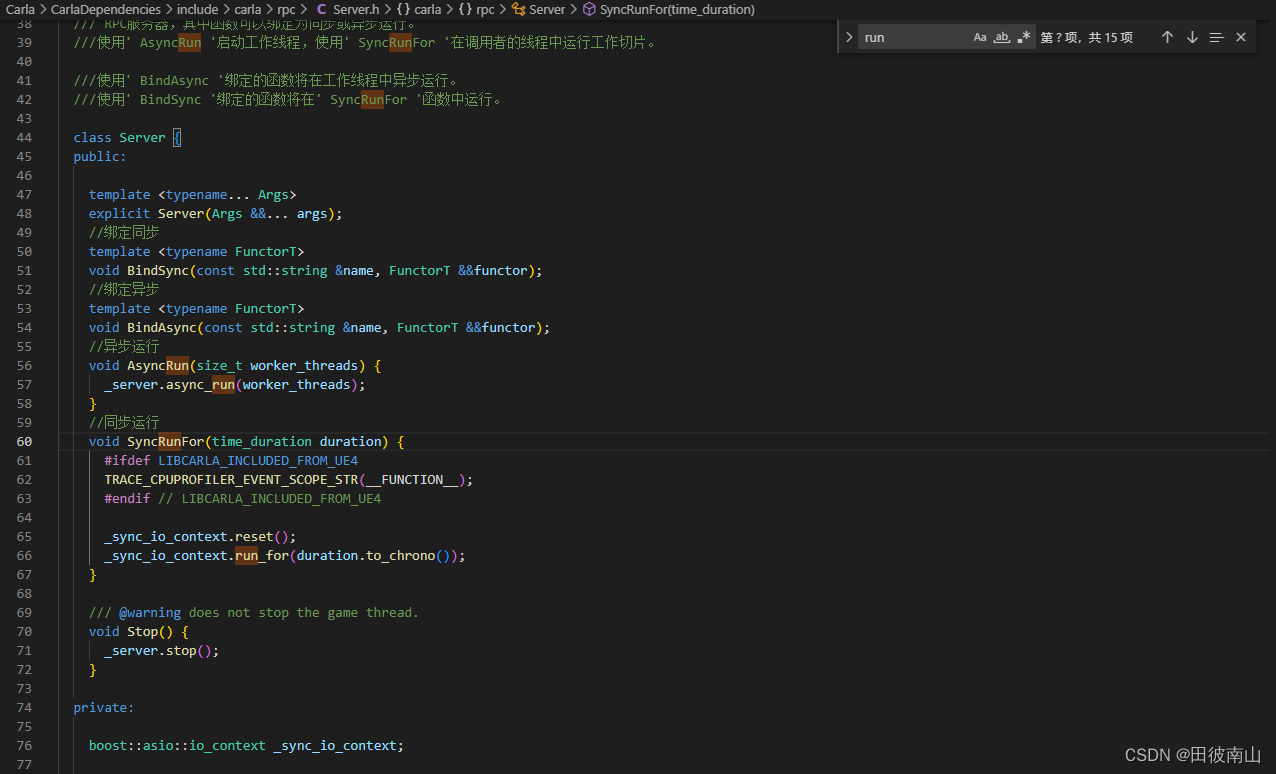Click '_server.async_run(worker_threads);' statement

[235, 384]
